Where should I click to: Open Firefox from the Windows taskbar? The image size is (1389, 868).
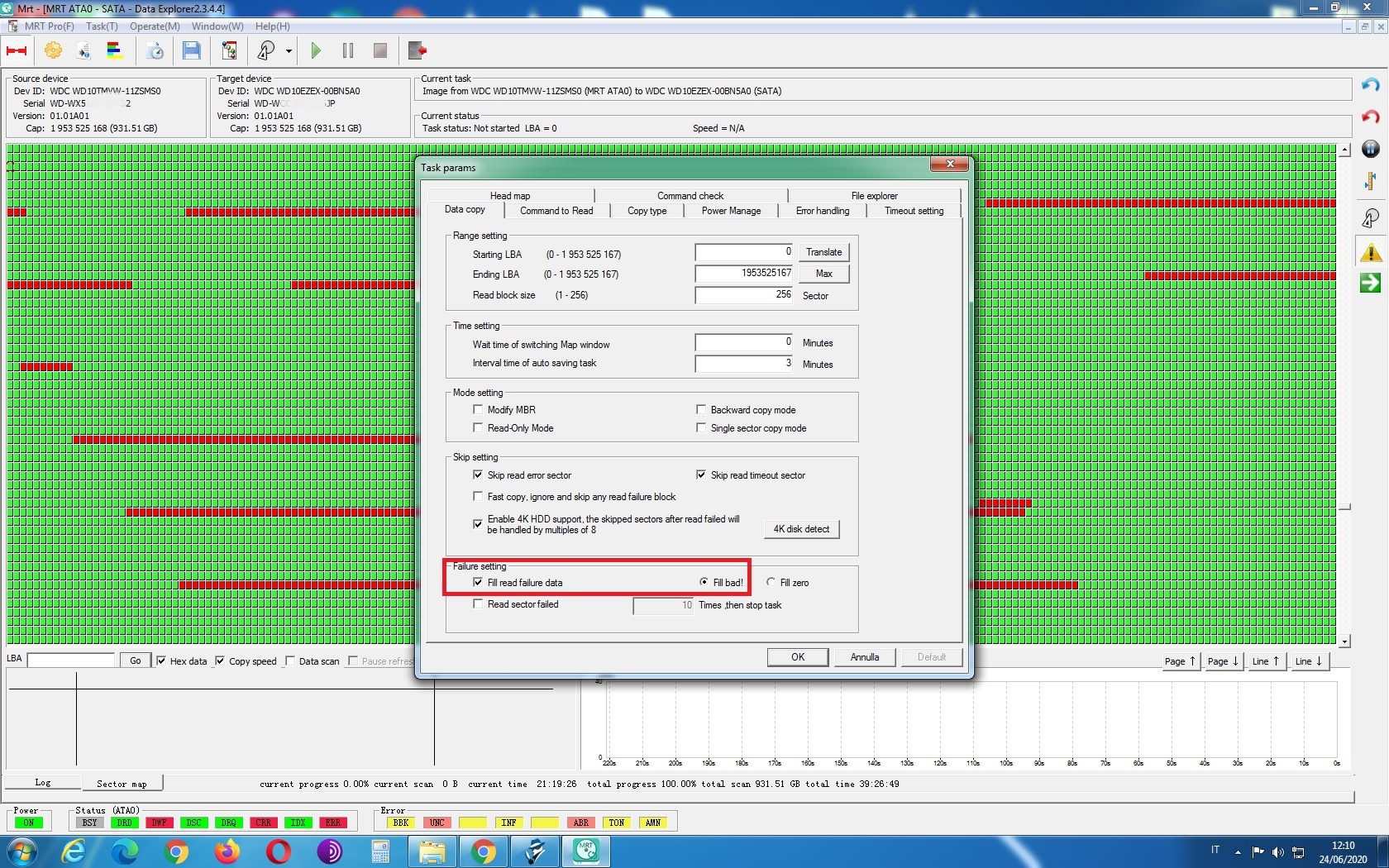pos(227,851)
